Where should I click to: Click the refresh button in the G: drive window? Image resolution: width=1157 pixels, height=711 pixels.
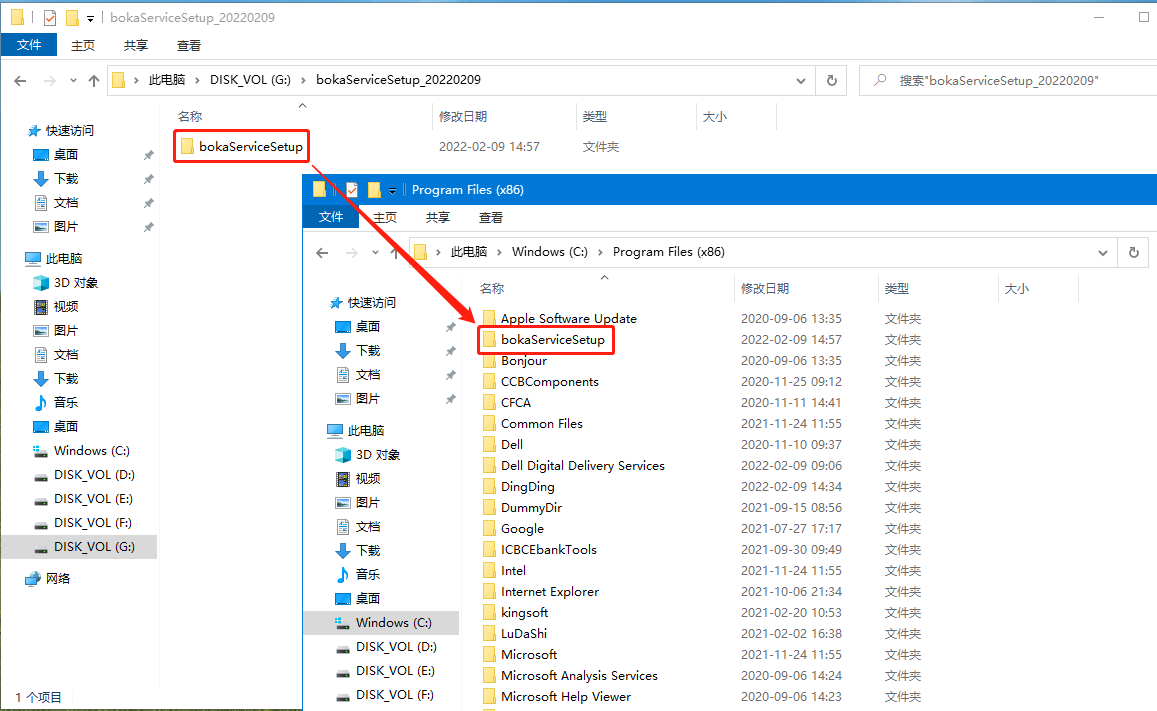click(832, 80)
